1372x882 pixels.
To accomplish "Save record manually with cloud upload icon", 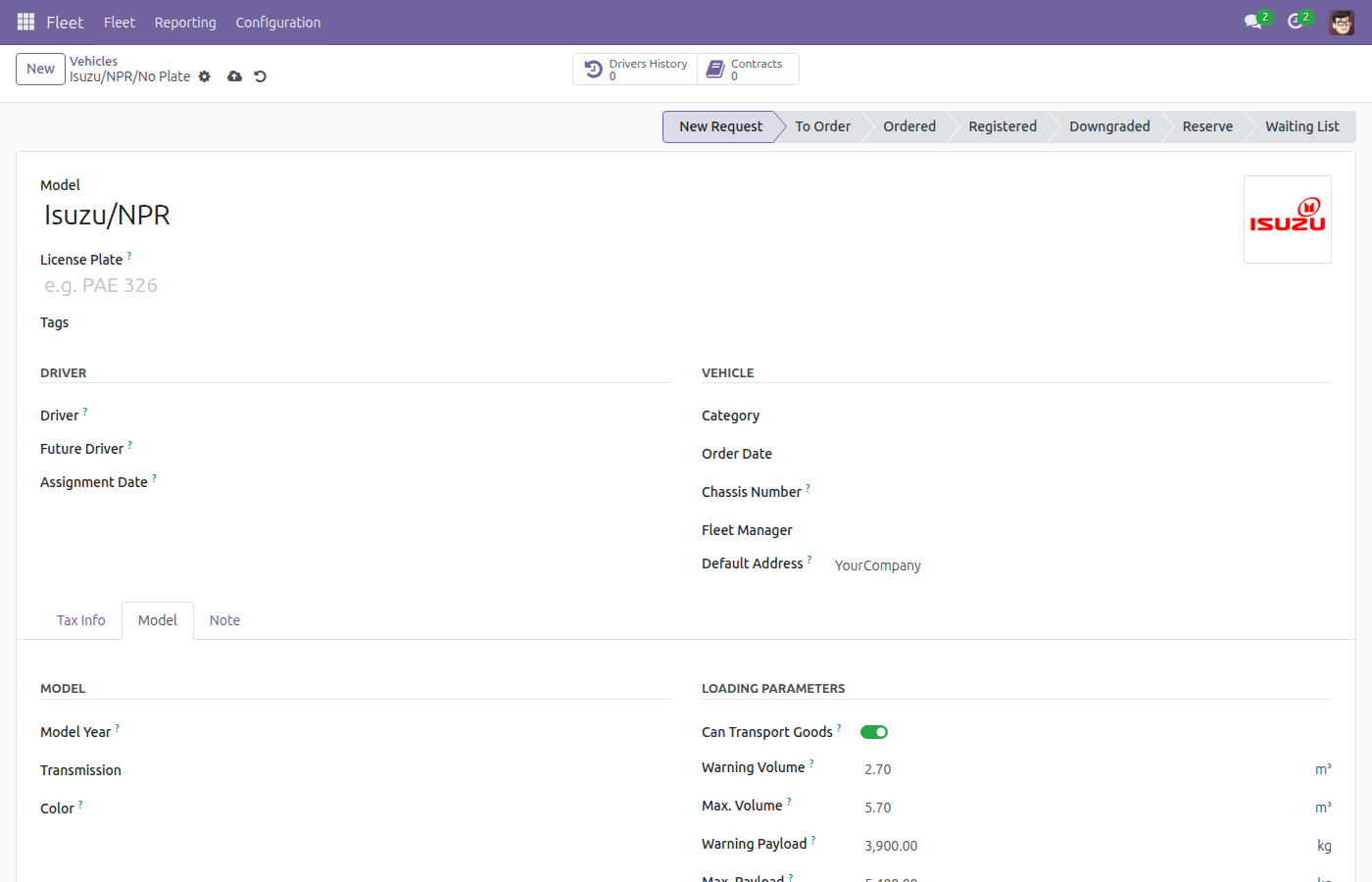I will pos(235,76).
